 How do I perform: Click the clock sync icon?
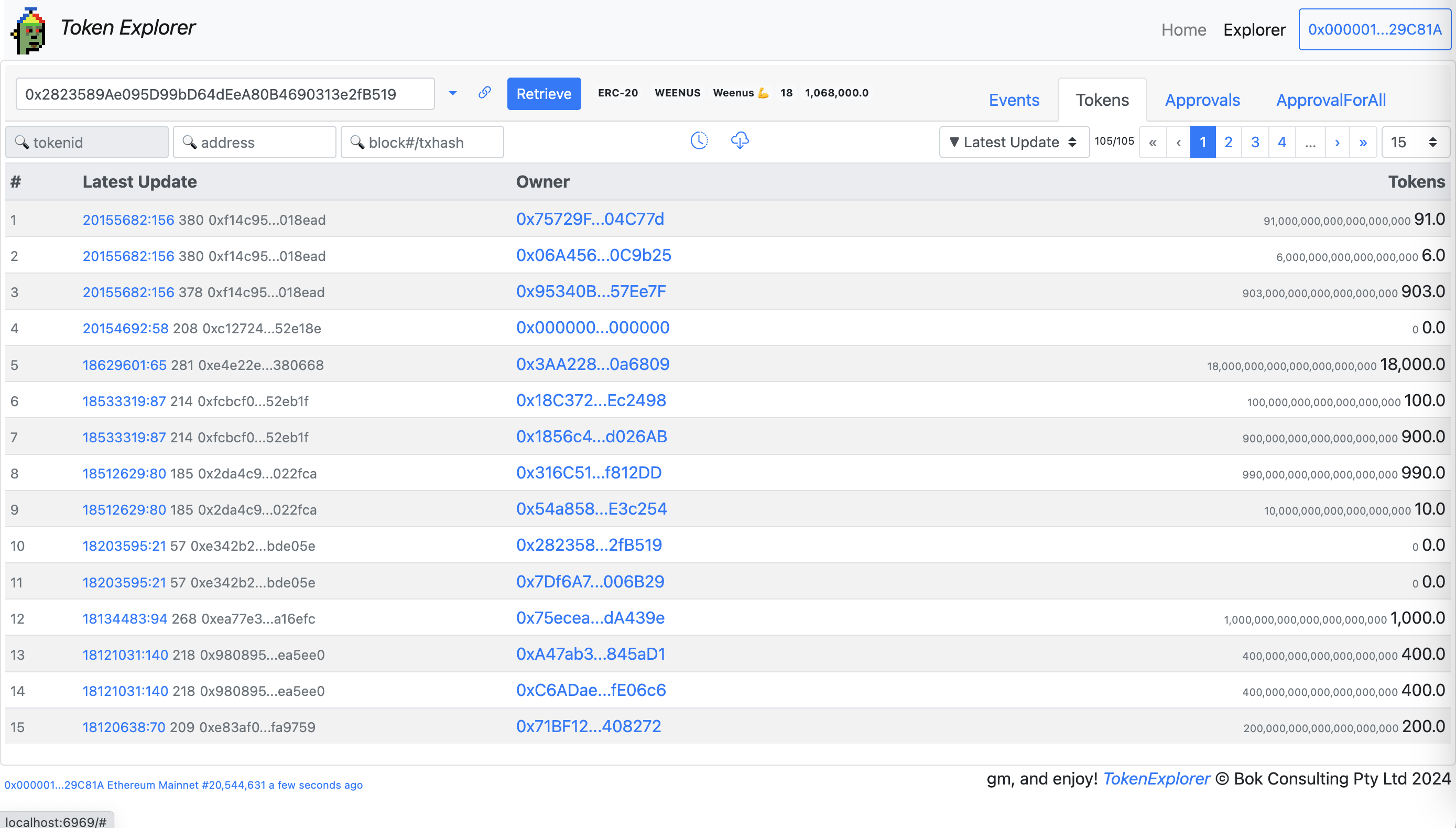click(x=699, y=140)
